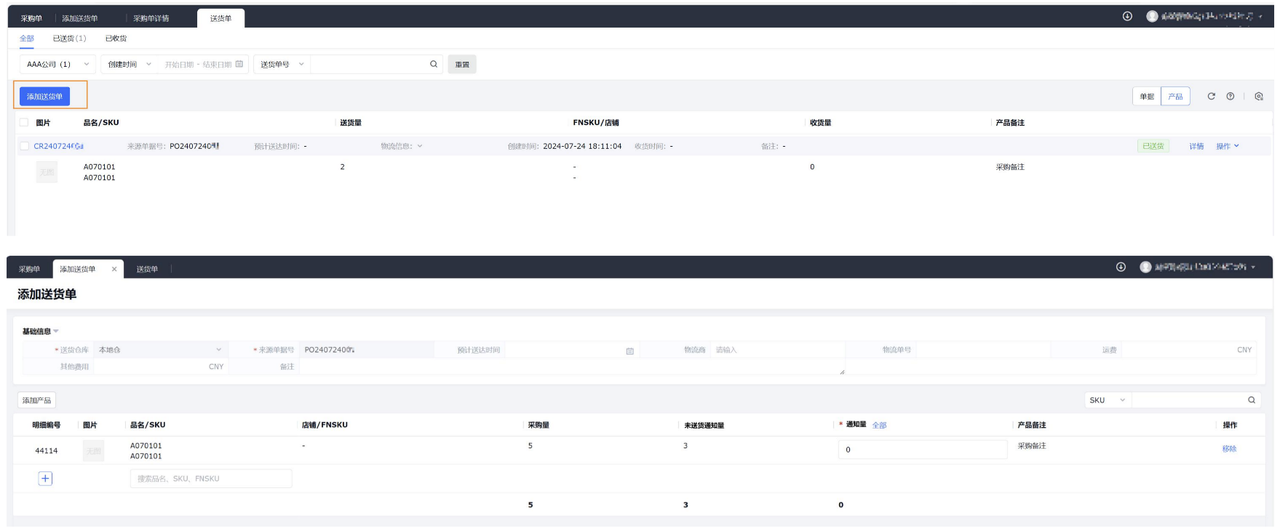The width and height of the screenshot is (1280, 531).
Task: Open the help question-mark icon in list toolbar
Action: (x=1230, y=96)
